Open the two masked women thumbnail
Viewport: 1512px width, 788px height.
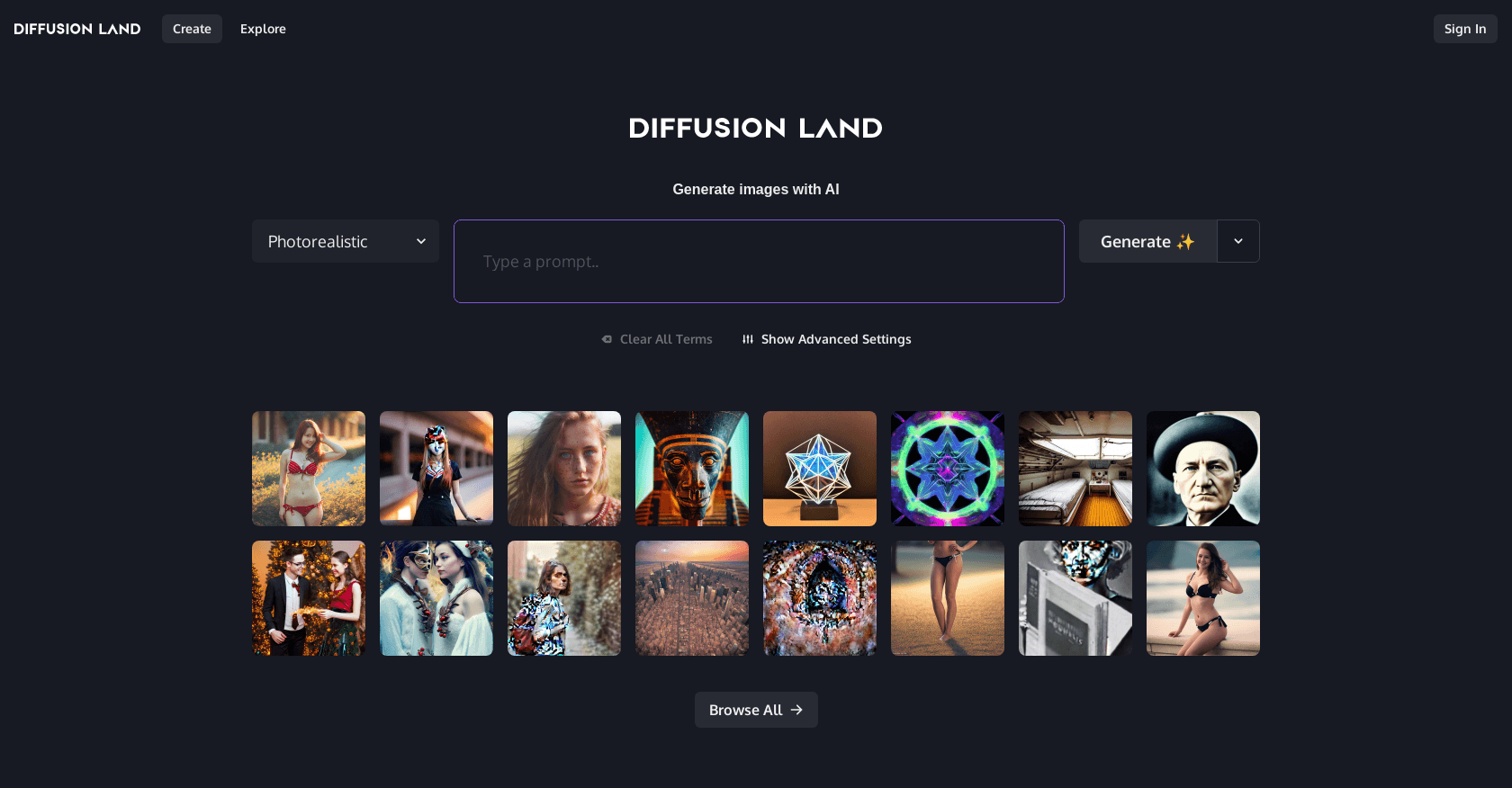(436, 598)
